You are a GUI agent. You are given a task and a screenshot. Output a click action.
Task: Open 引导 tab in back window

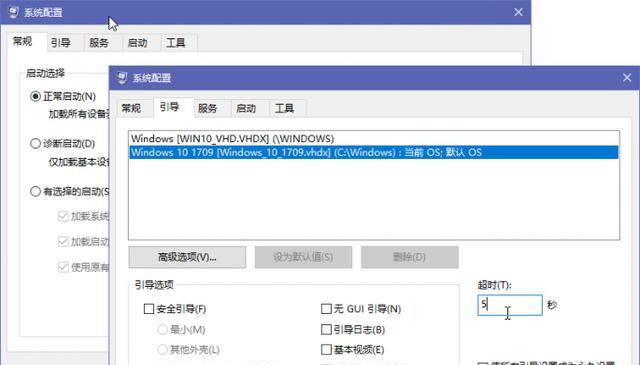pos(60,43)
